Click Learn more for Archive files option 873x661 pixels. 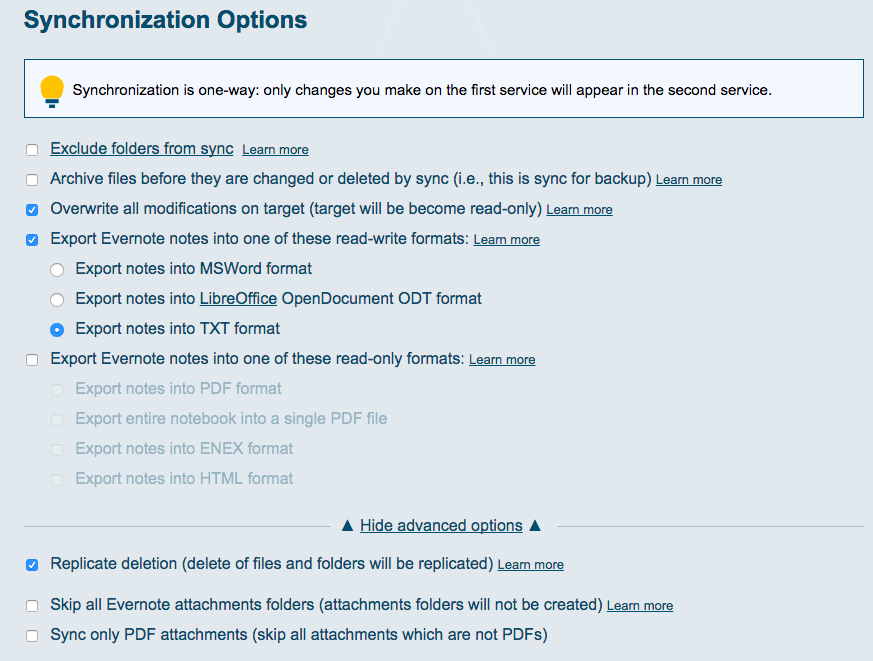(x=689, y=180)
